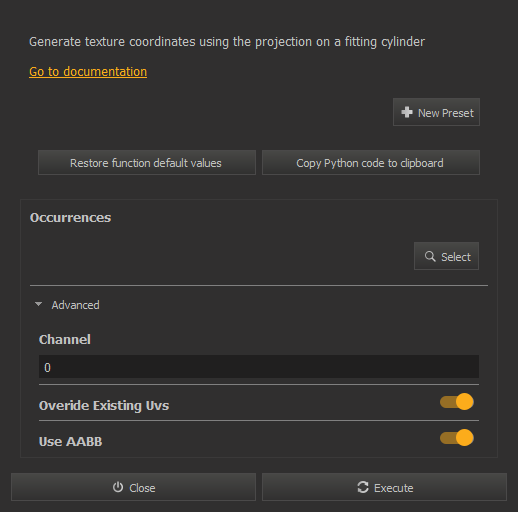Restore function default values

(147, 163)
